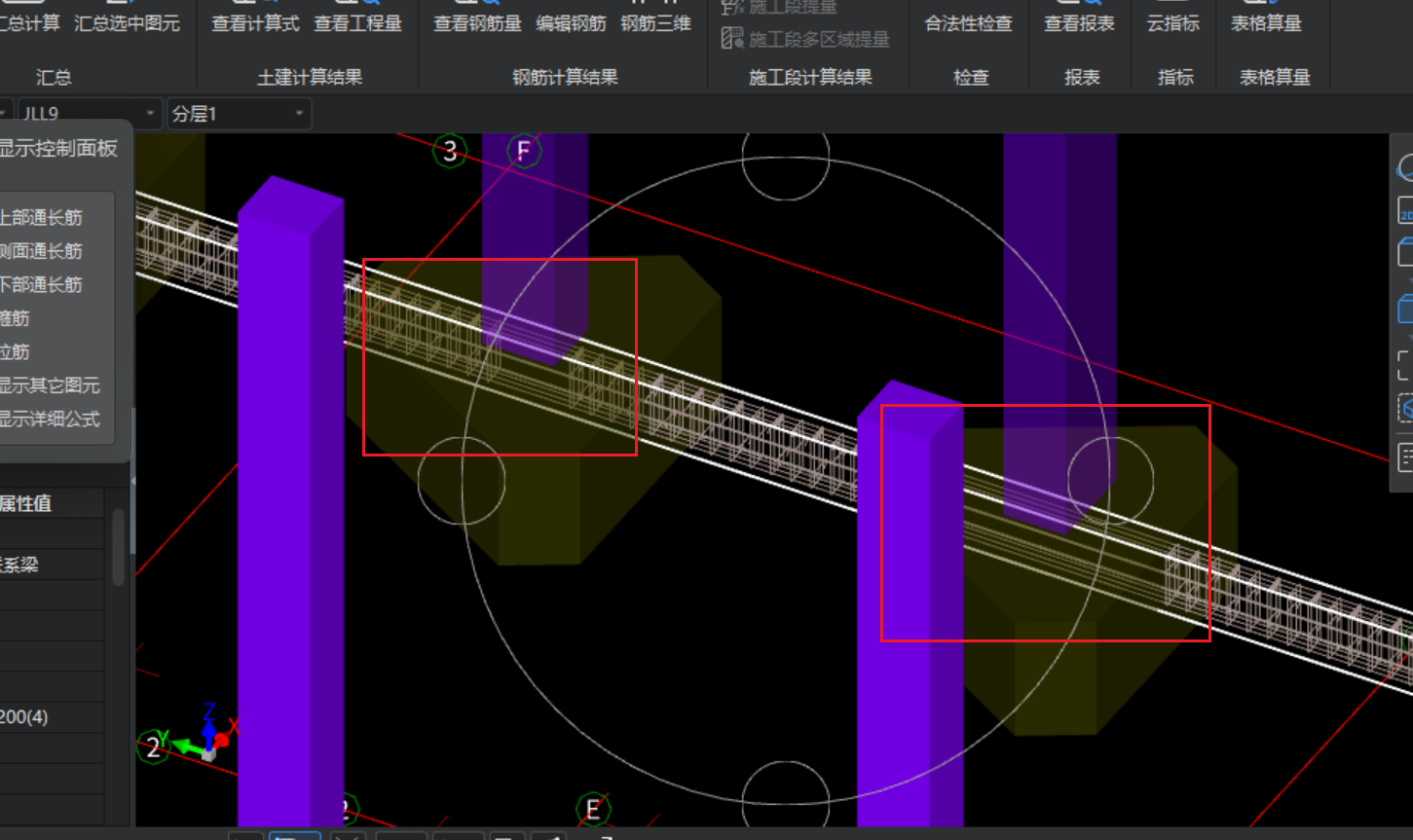Expand arrow below solid cube icon
Viewport: 1413px width, 840px height.
[1408, 336]
